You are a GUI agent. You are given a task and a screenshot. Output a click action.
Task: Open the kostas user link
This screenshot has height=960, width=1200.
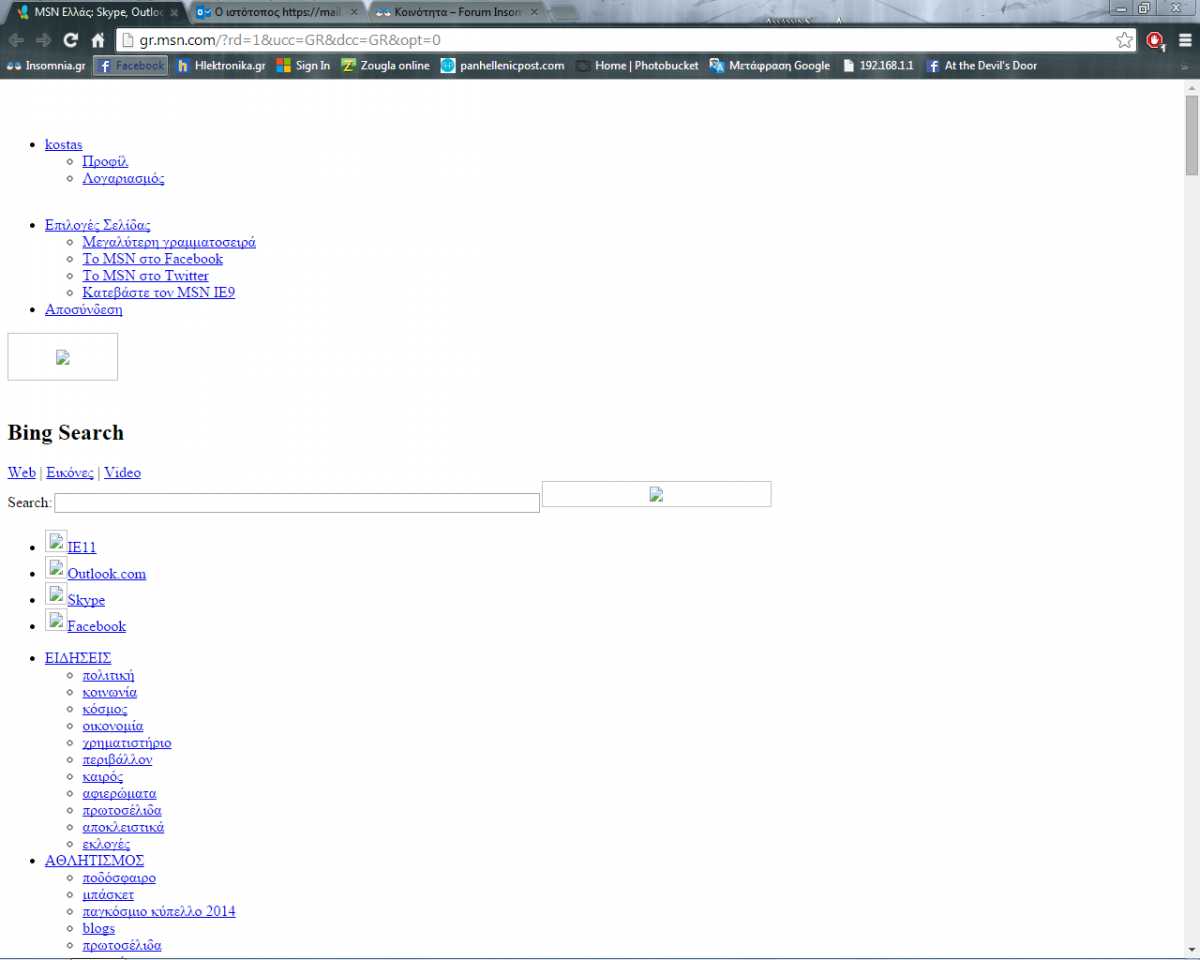64,145
